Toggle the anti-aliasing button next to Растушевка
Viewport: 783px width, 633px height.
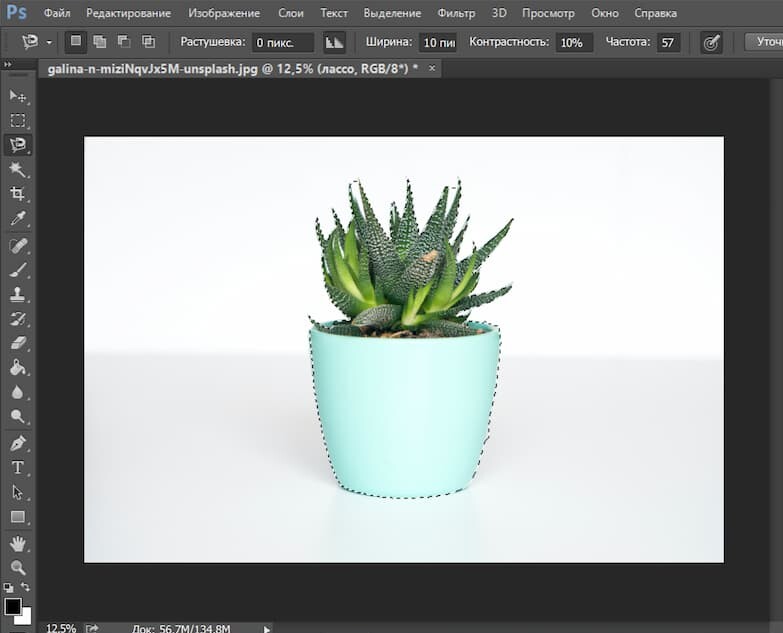(x=334, y=42)
